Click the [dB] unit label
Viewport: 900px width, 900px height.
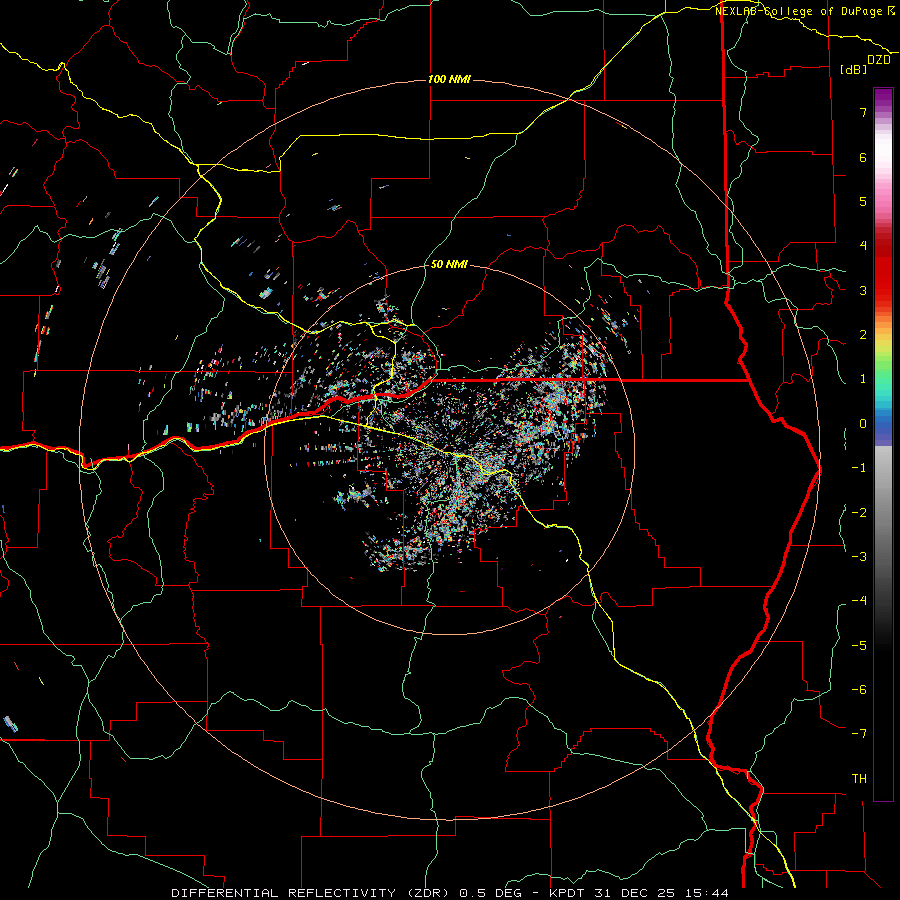(854, 69)
